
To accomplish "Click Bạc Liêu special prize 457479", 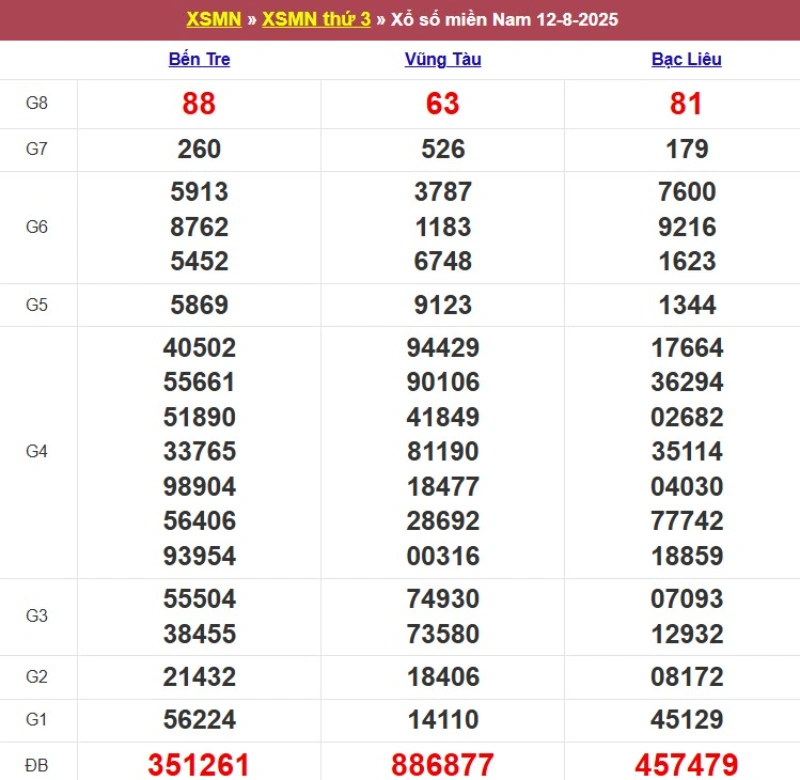I will pyautogui.click(x=687, y=765).
